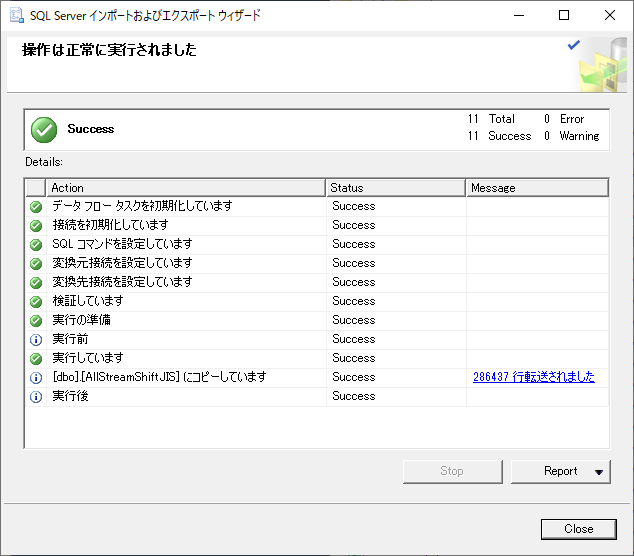634x556 pixels.
Task: Click the Action column header
Action: point(185,187)
